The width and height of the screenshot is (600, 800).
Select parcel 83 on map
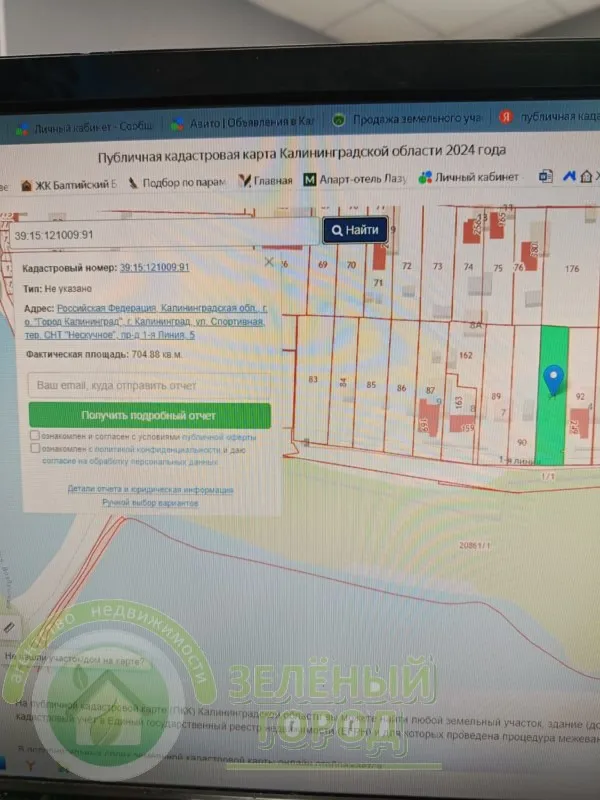pyautogui.click(x=313, y=379)
